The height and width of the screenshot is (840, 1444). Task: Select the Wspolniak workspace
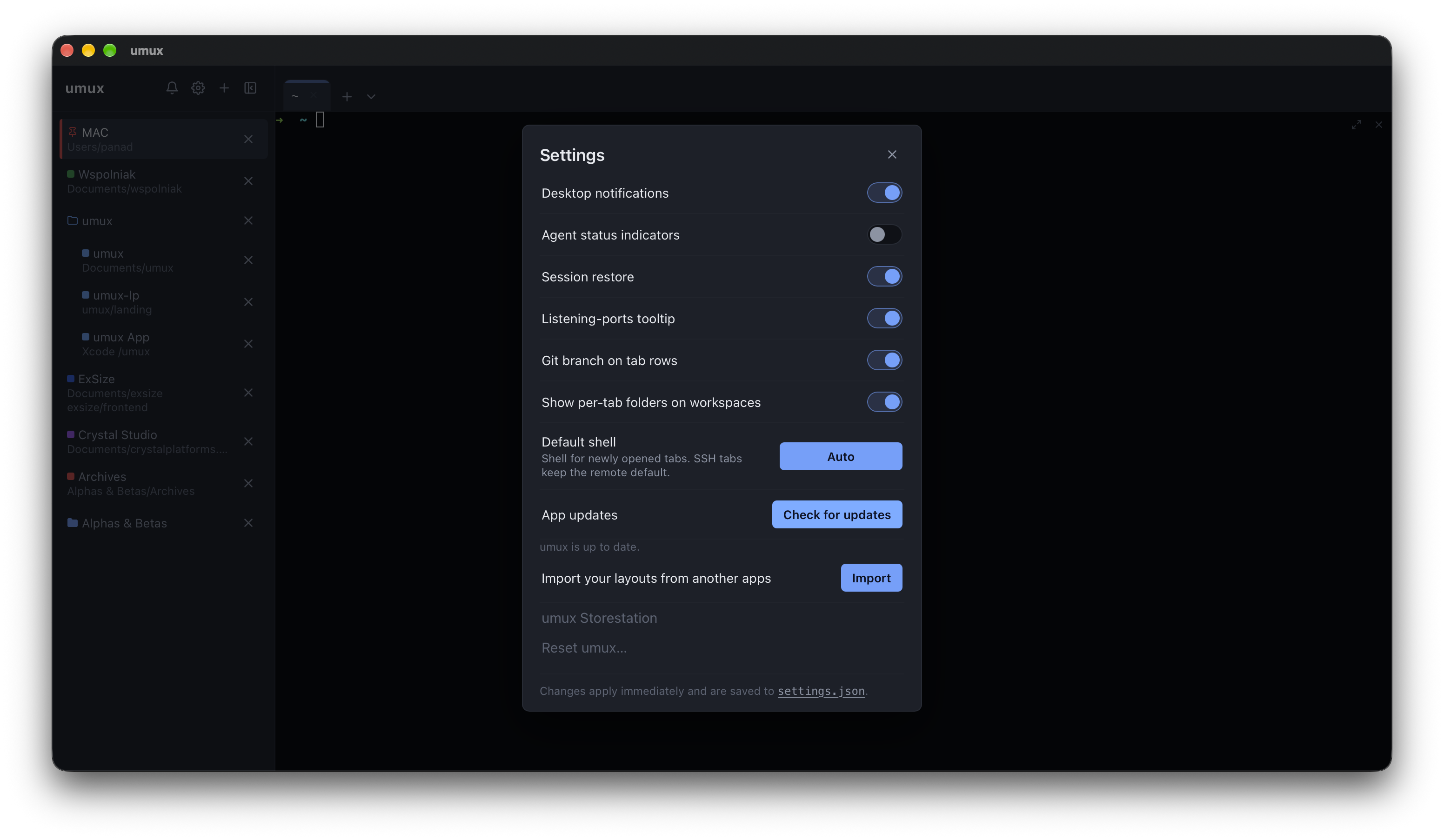pos(164,181)
